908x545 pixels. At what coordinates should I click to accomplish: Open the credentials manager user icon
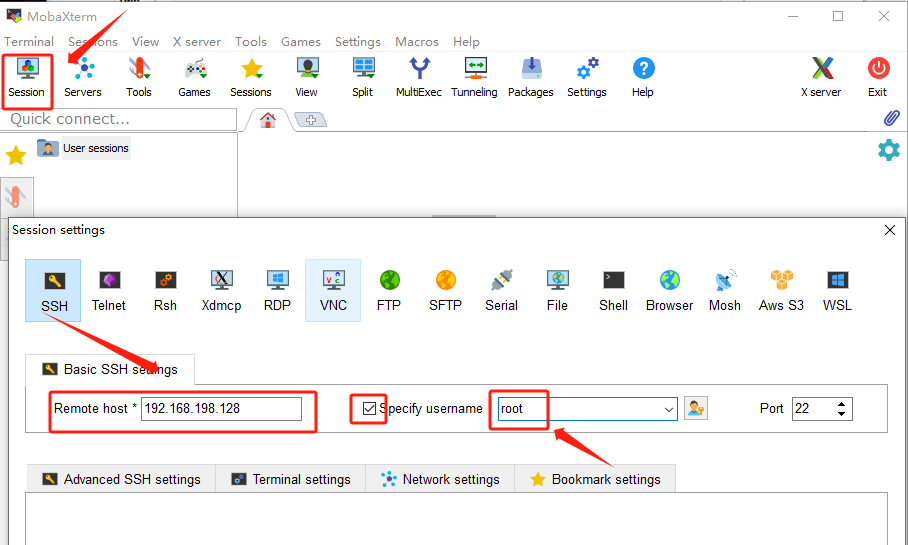click(695, 408)
